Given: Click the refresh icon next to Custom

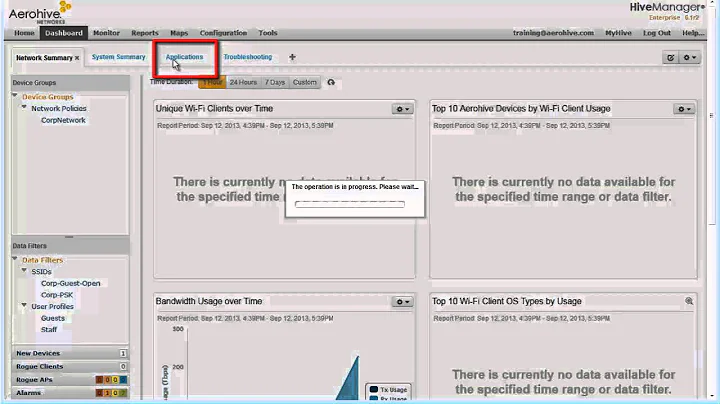Looking at the screenshot, I should tap(331, 82).
